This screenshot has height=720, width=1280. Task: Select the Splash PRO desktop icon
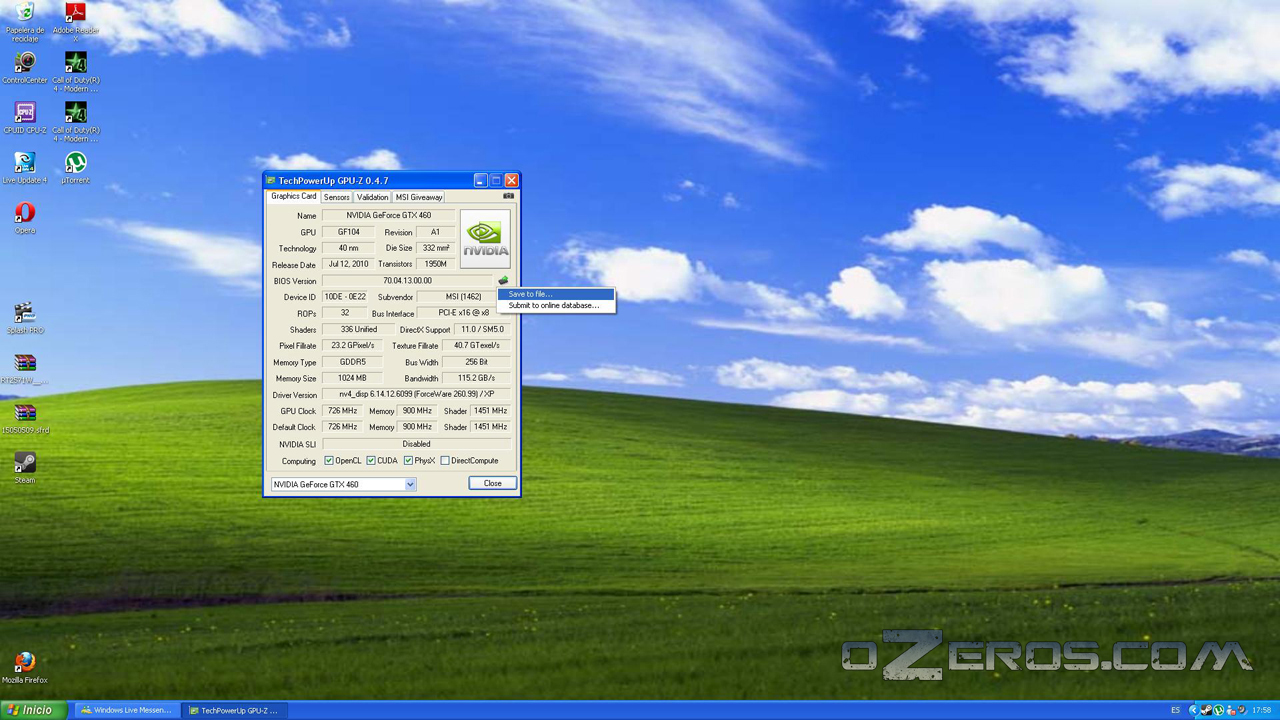25,319
